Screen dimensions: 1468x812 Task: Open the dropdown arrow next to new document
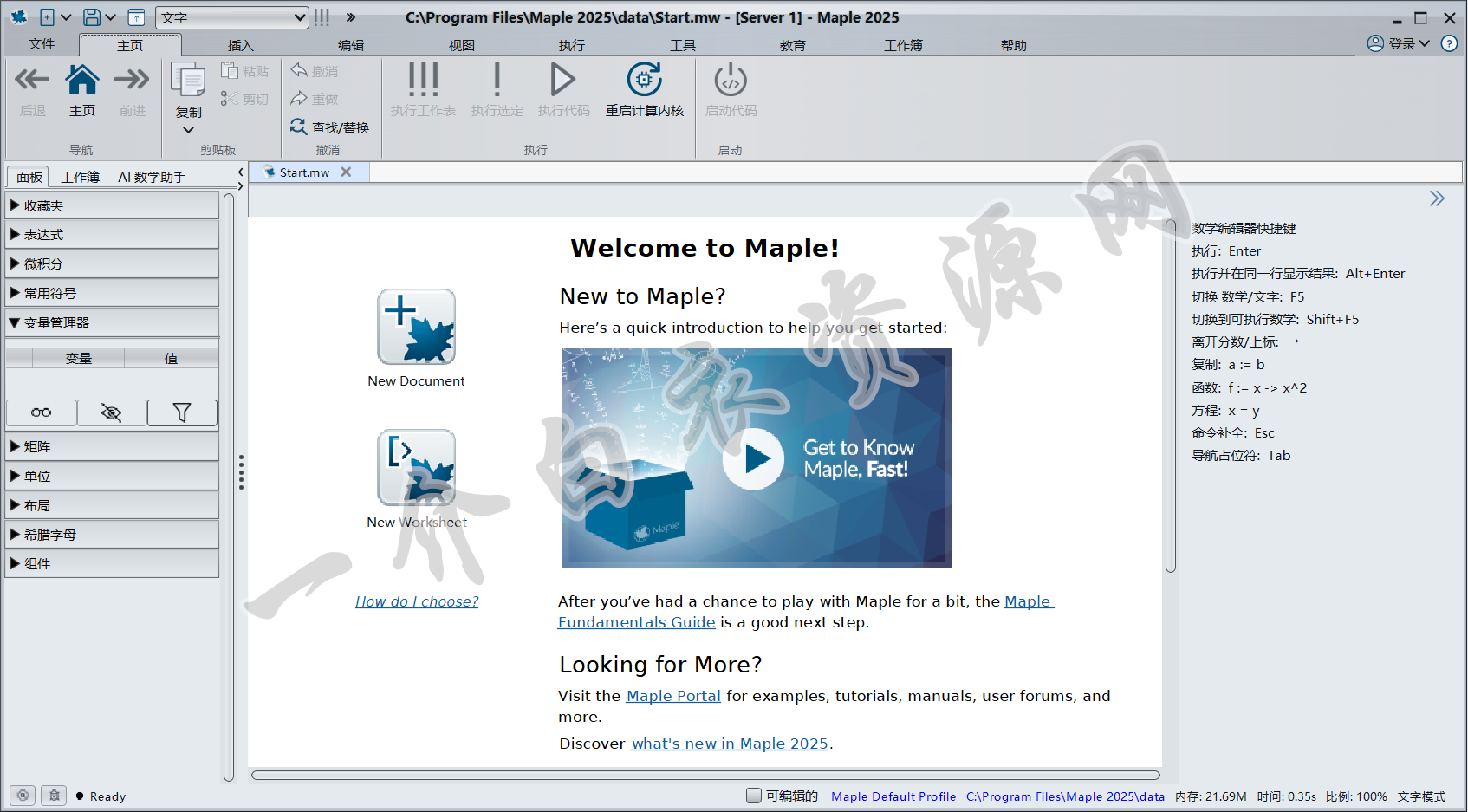click(66, 17)
